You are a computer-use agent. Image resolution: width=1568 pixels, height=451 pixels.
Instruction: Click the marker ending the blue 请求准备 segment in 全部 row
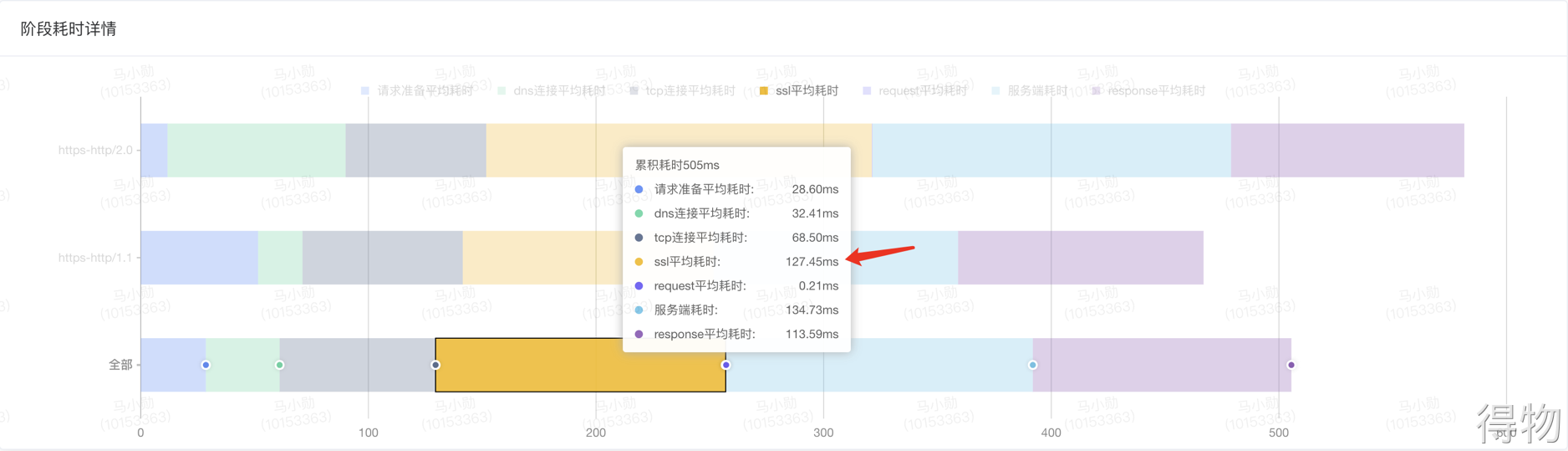pos(206,365)
